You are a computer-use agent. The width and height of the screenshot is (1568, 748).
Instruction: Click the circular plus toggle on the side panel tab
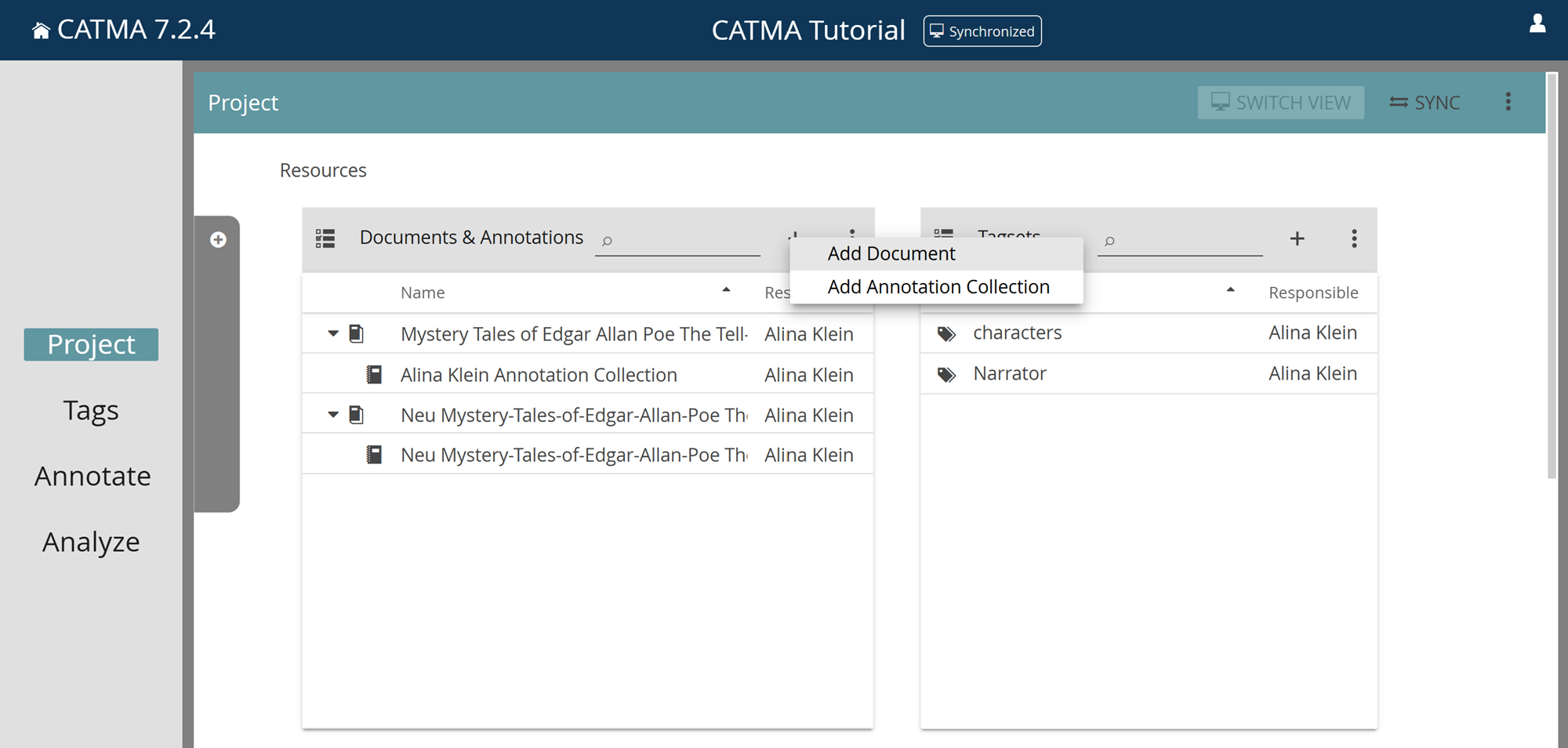[x=218, y=239]
